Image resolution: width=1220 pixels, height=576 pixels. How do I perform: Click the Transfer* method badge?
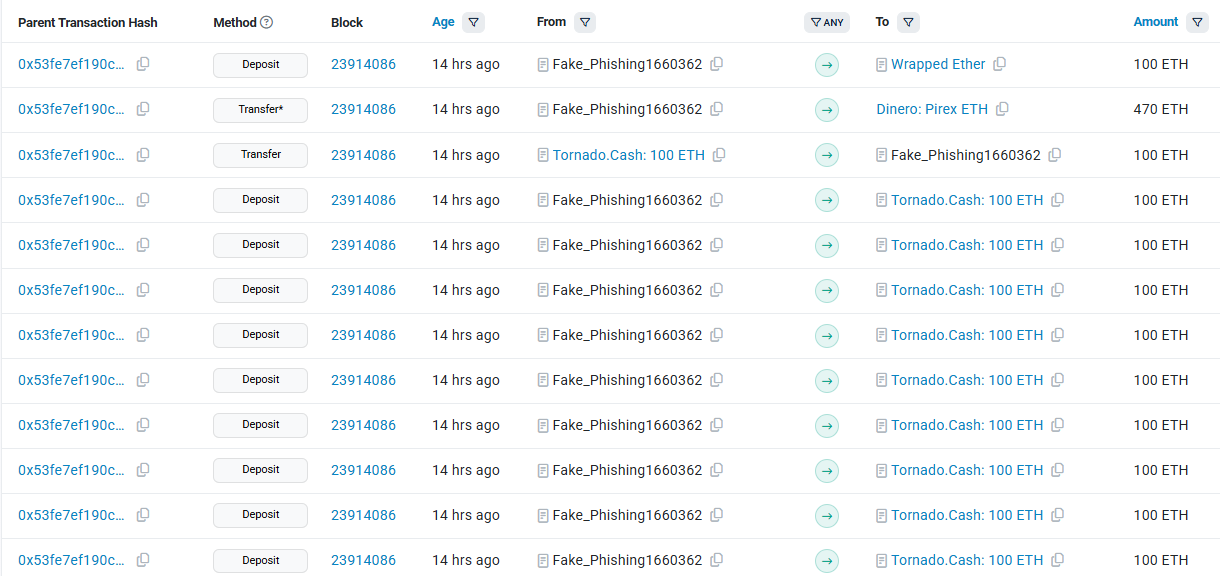pyautogui.click(x=260, y=110)
